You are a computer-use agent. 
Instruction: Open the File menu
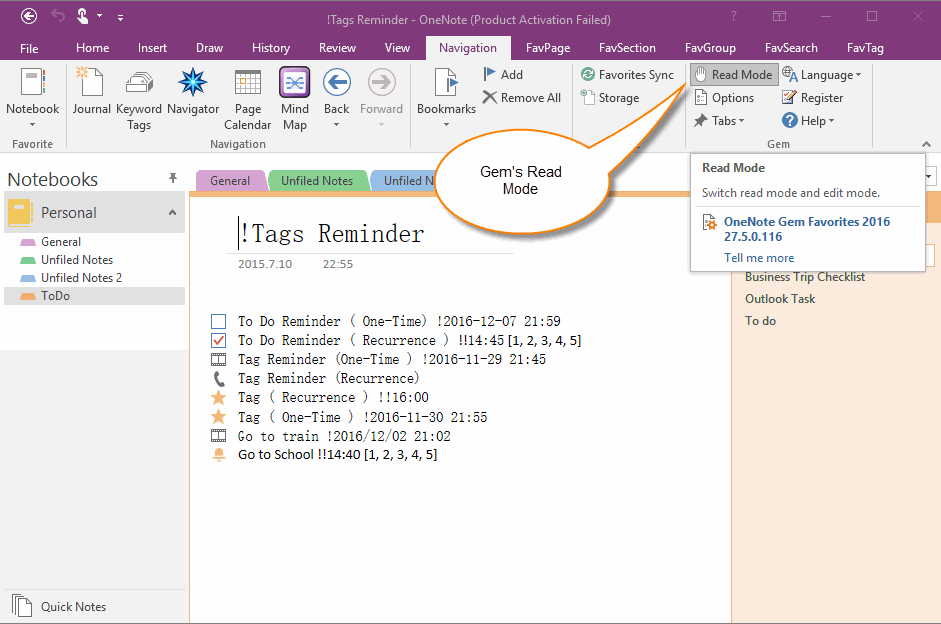click(x=29, y=48)
